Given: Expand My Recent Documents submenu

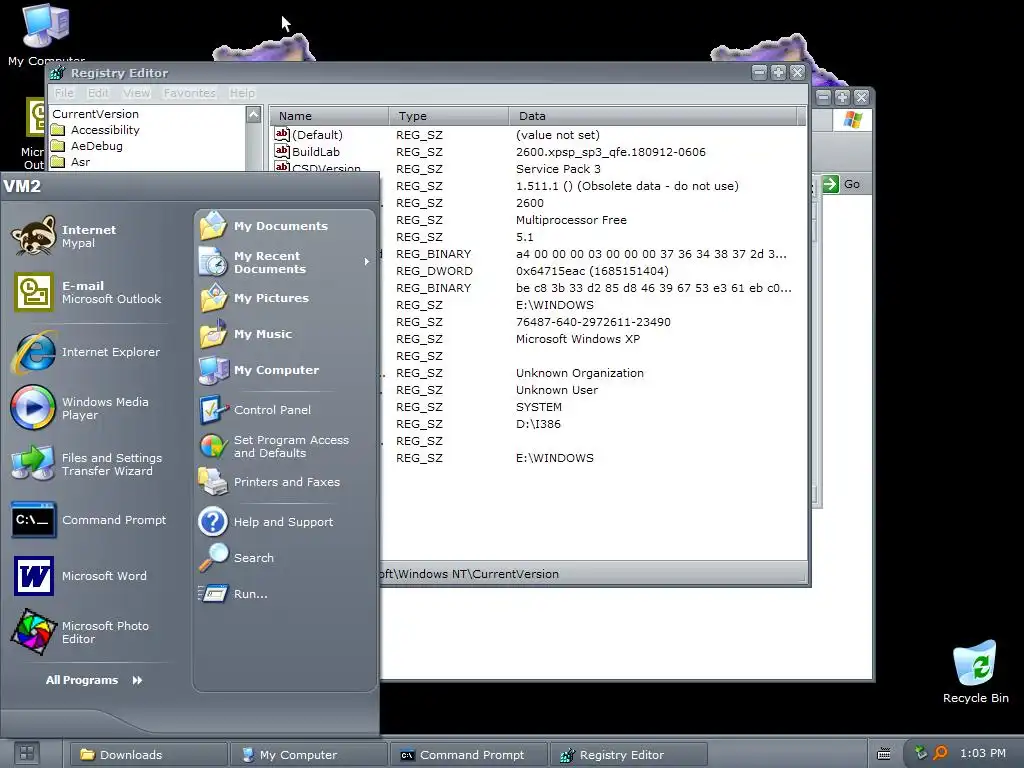Looking at the screenshot, I should (366, 262).
